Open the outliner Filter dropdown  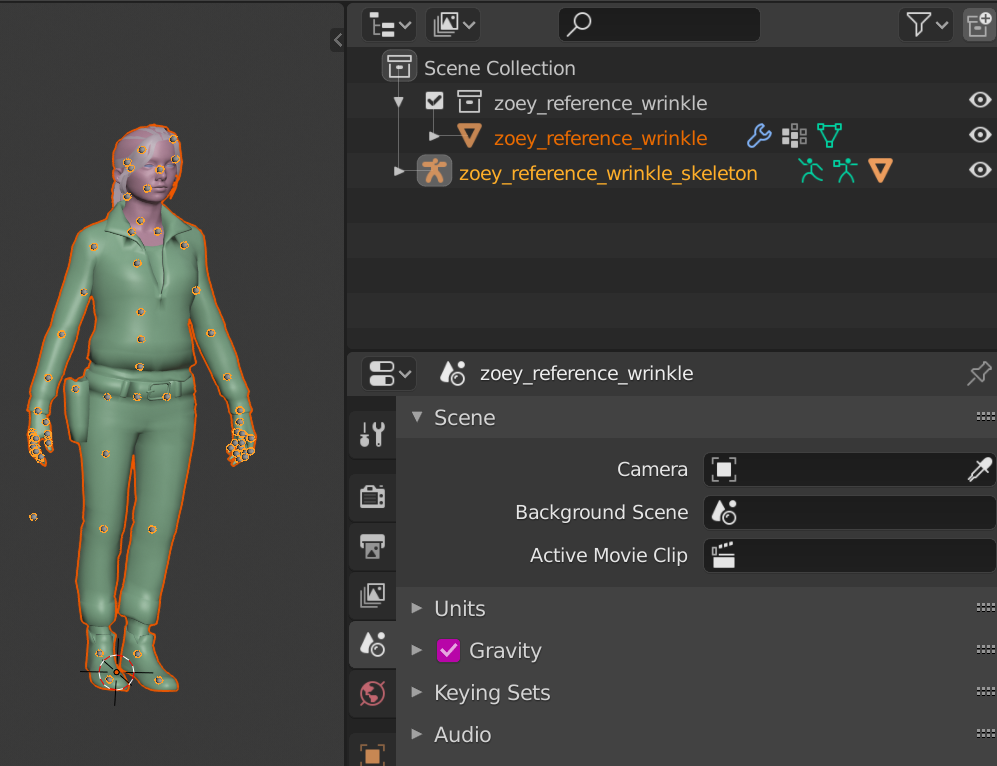(x=925, y=24)
